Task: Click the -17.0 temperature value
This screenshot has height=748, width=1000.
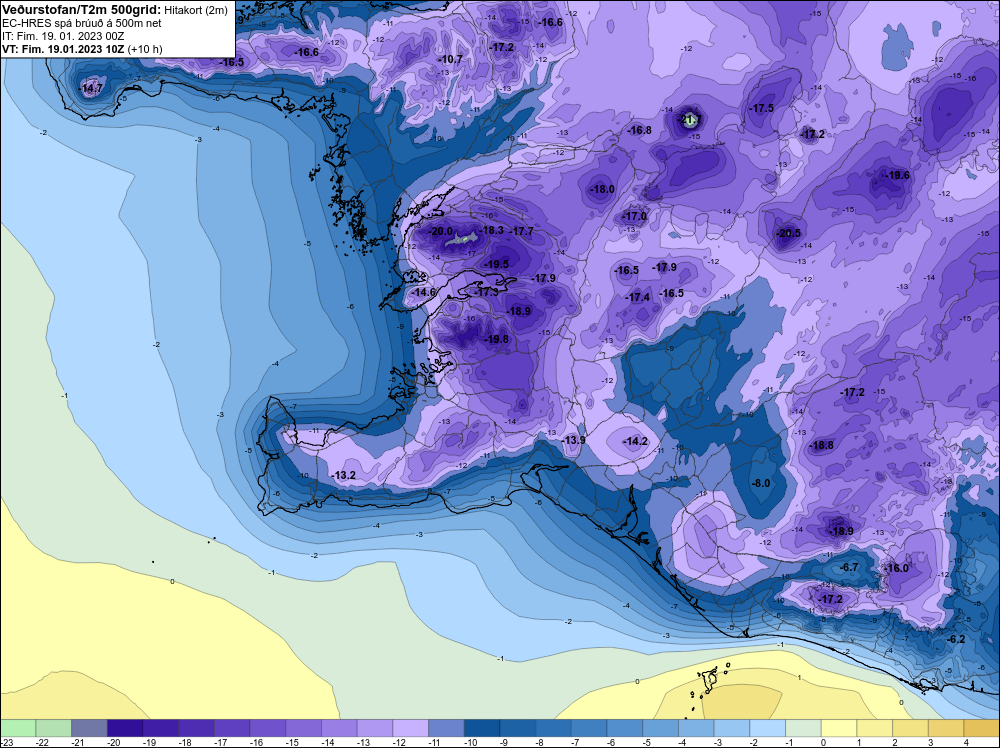Action: 635,217
